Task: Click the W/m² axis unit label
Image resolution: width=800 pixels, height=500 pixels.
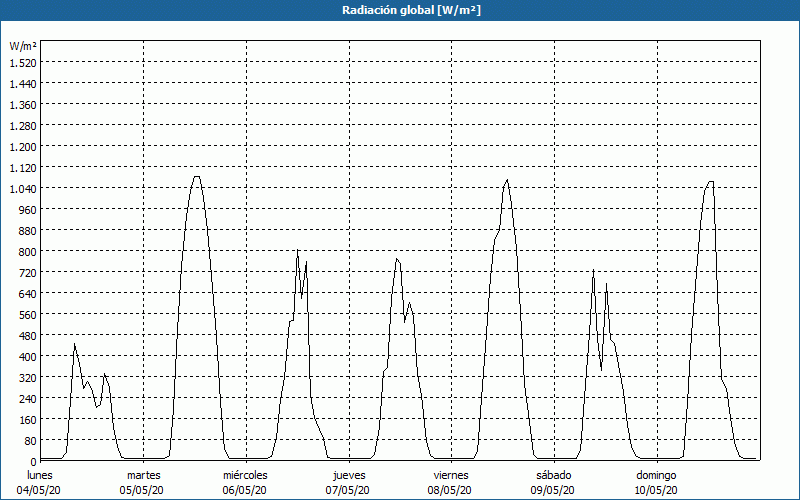Action: (x=23, y=46)
